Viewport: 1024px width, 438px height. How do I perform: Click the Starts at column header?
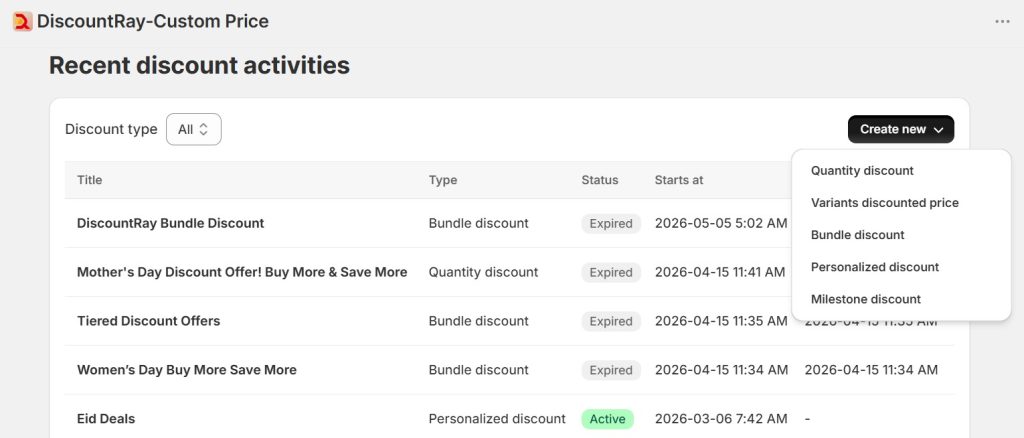pos(679,180)
